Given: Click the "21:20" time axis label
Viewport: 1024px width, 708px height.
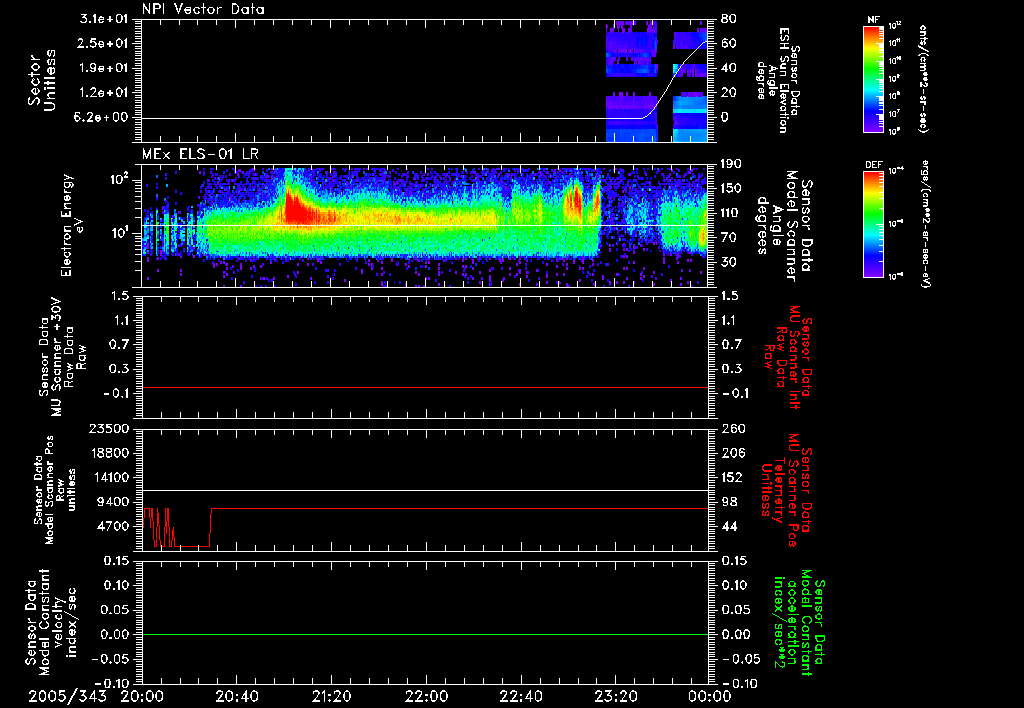Looking at the screenshot, I should click(x=331, y=696).
